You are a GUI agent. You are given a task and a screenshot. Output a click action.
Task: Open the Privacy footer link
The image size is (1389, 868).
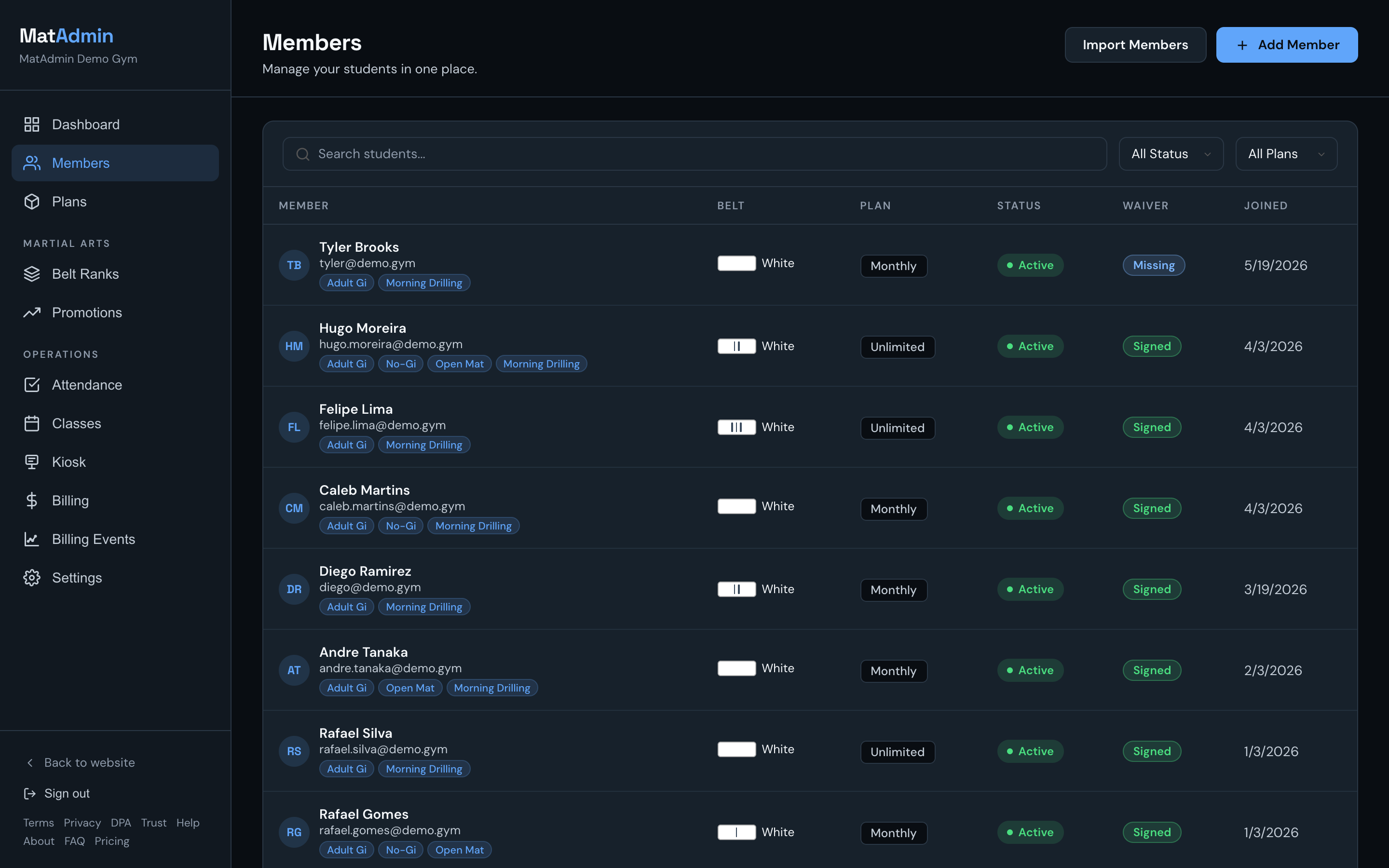click(x=82, y=823)
